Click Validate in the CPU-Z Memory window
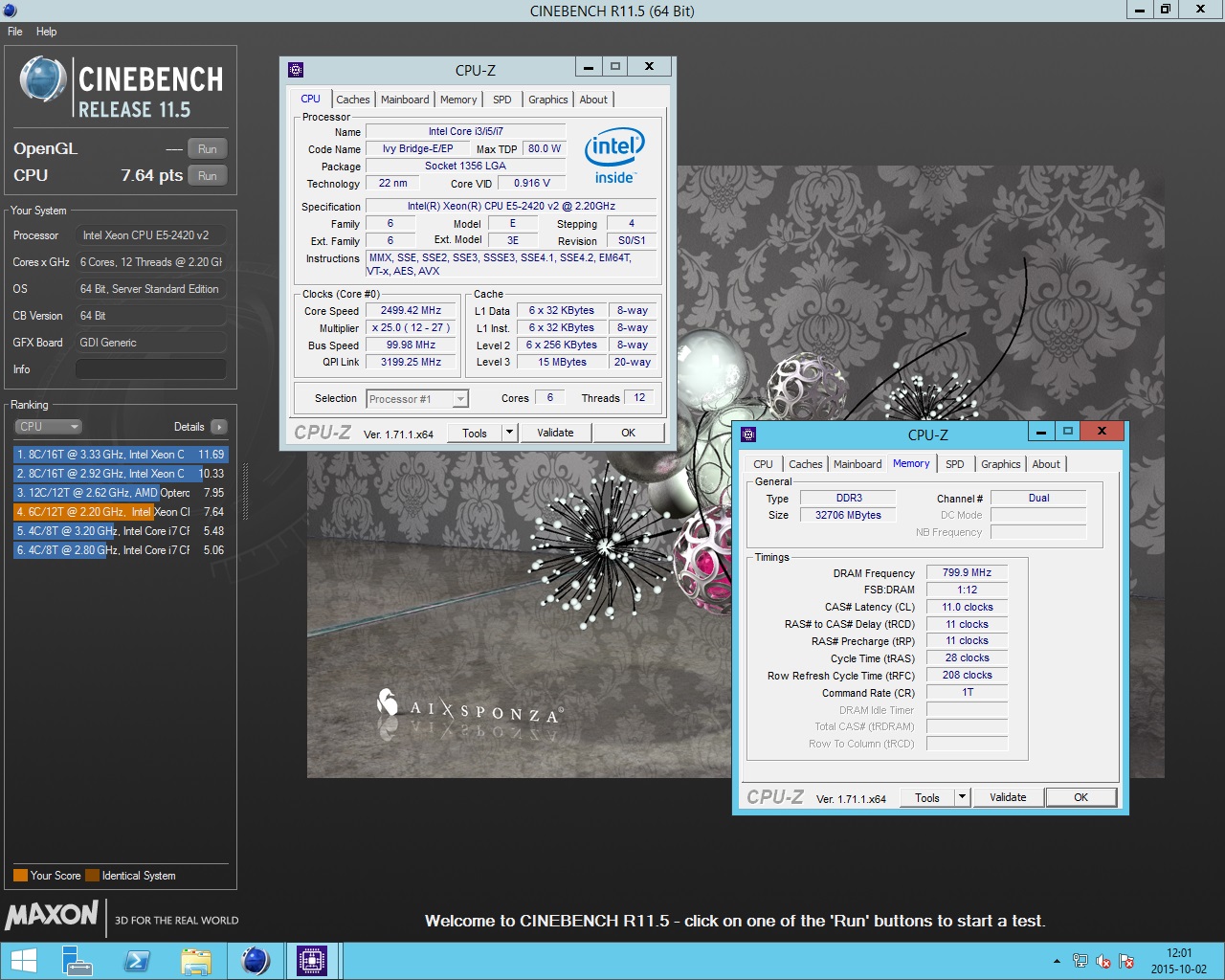Image resolution: width=1225 pixels, height=980 pixels. (x=1008, y=797)
